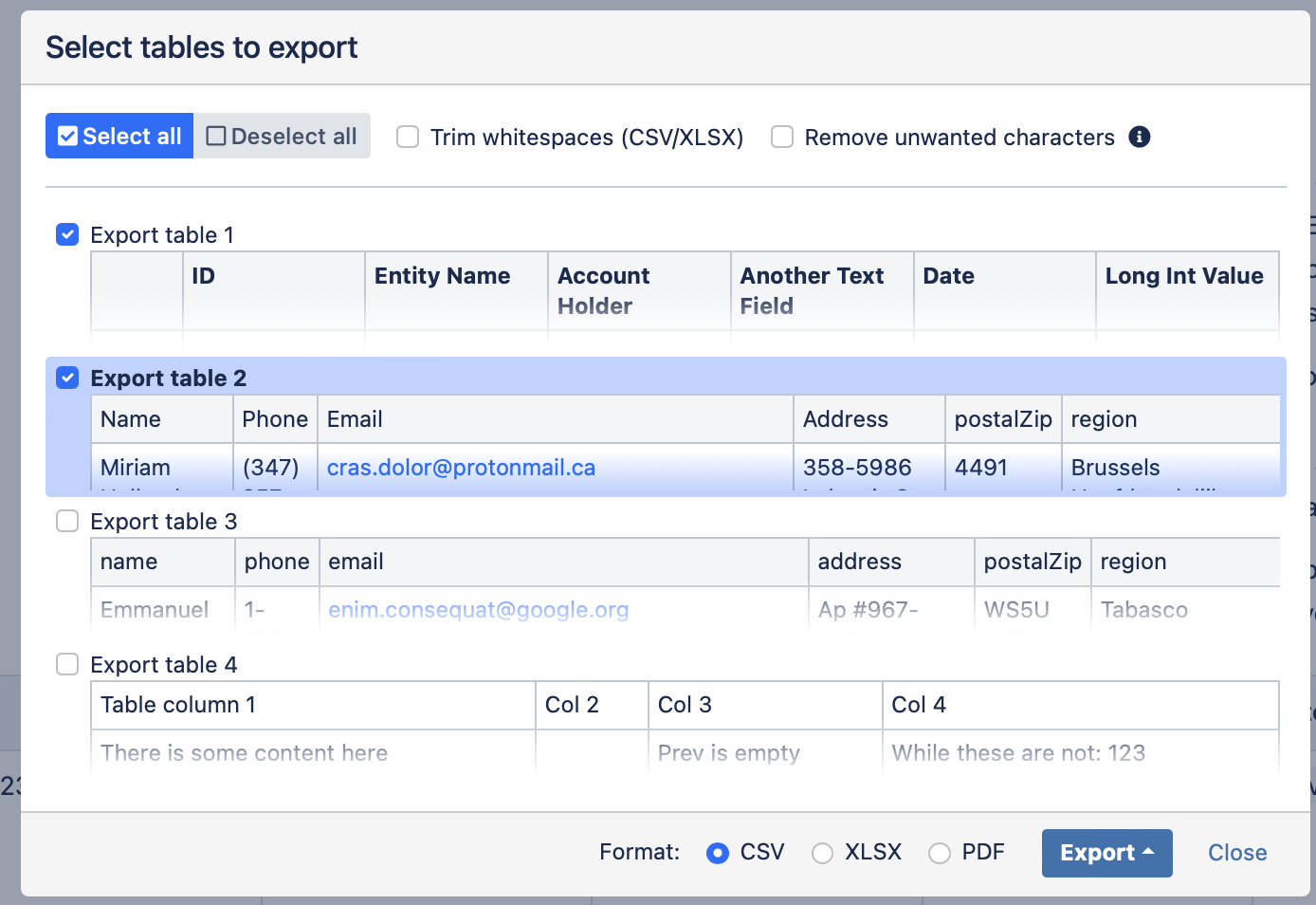The width and height of the screenshot is (1316, 905).
Task: Uncheck Export table 2 checkbox
Action: (67, 378)
